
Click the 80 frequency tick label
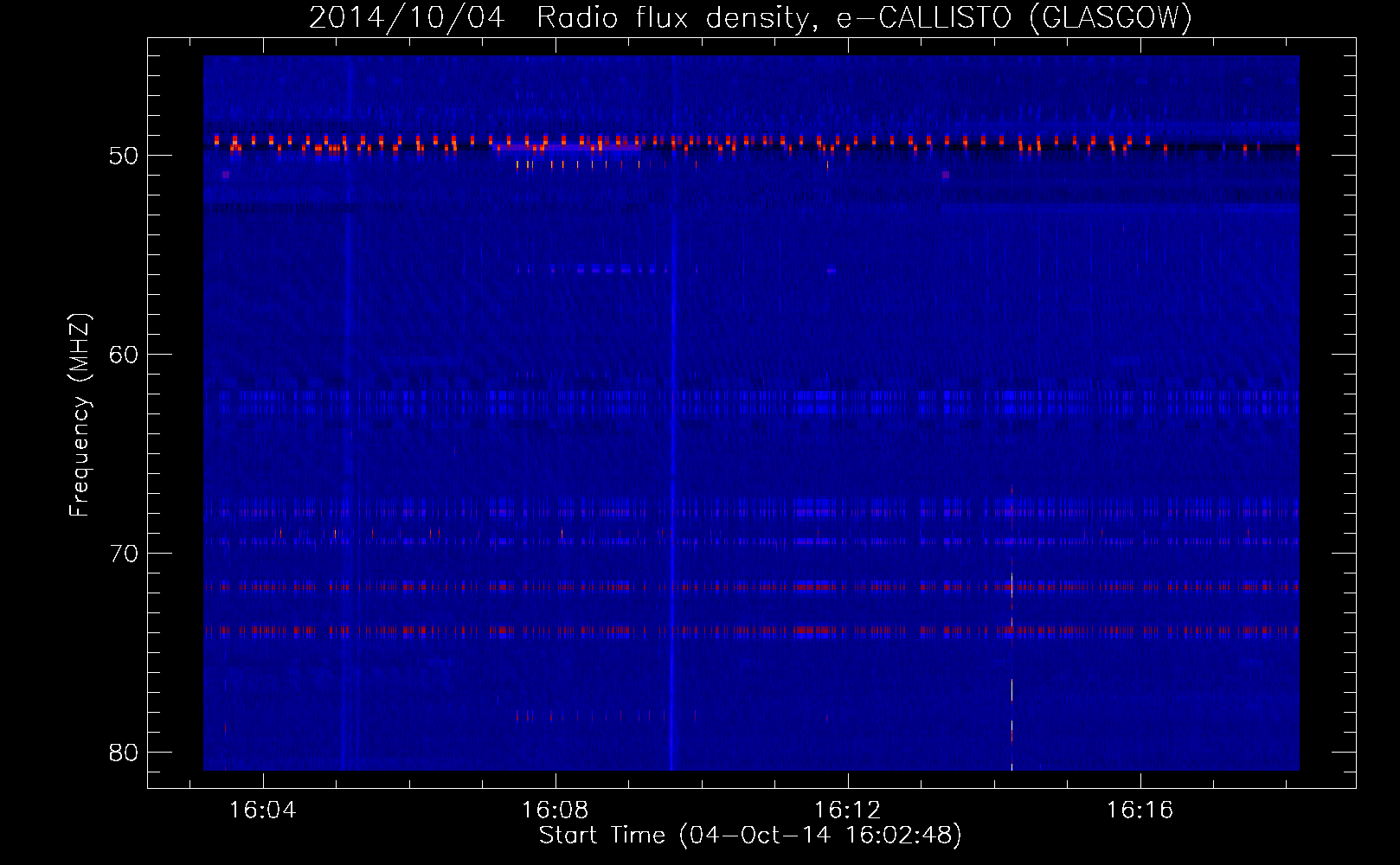tap(124, 753)
